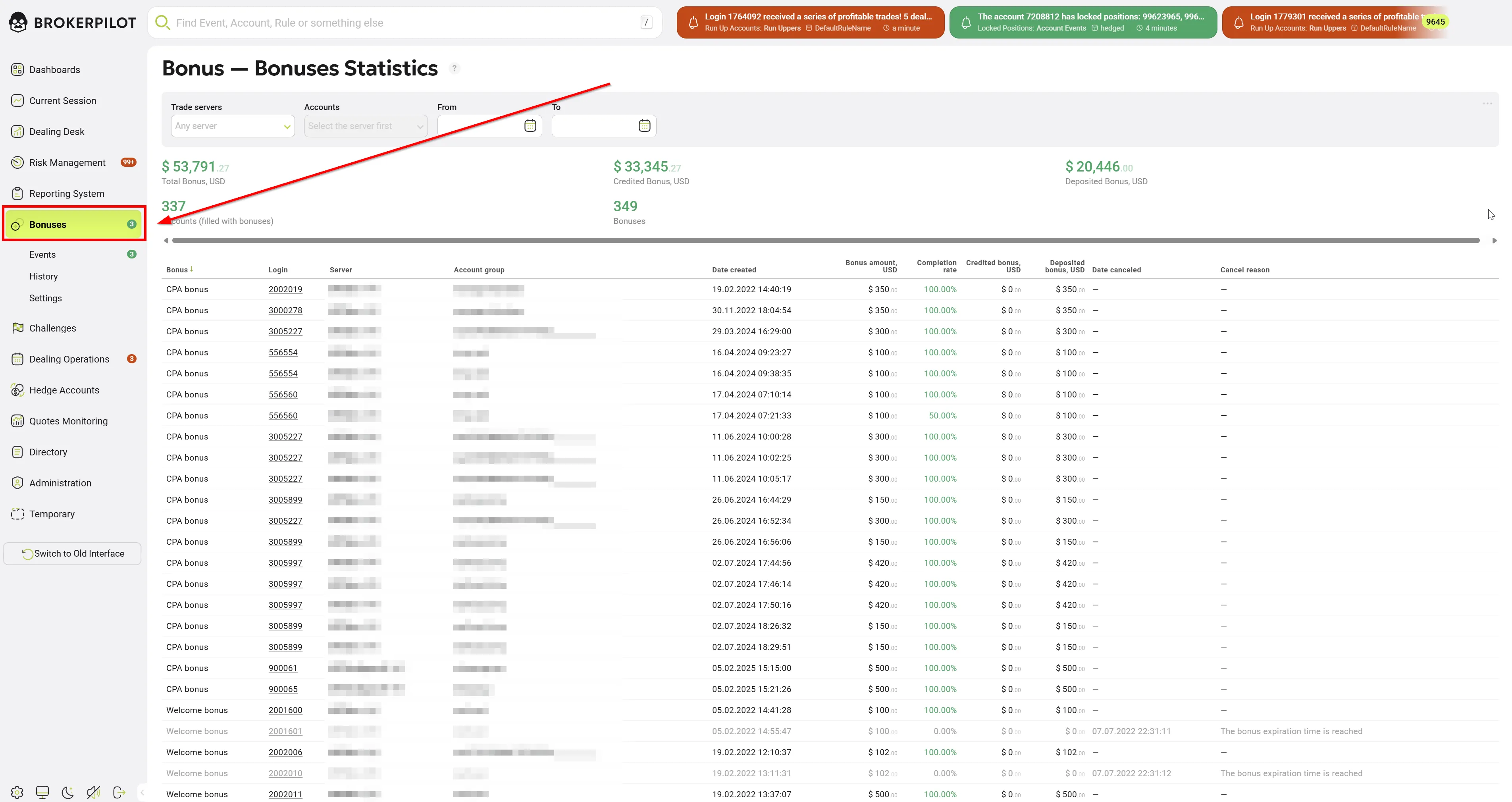
Task: Open the Login 1764092 profitable trades notification
Action: click(810, 22)
